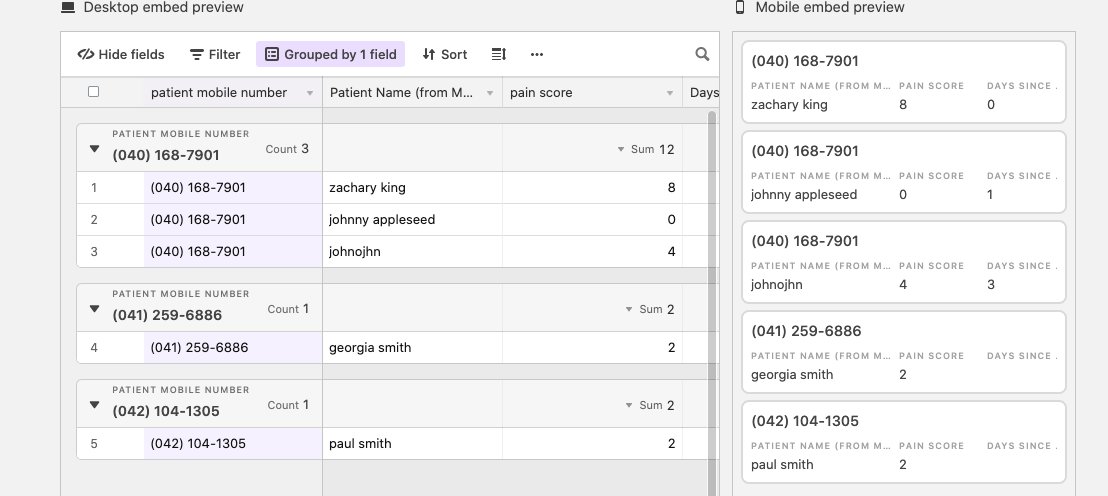Click the row height icon
Screen dimensions: 1108x496
coord(499,54)
